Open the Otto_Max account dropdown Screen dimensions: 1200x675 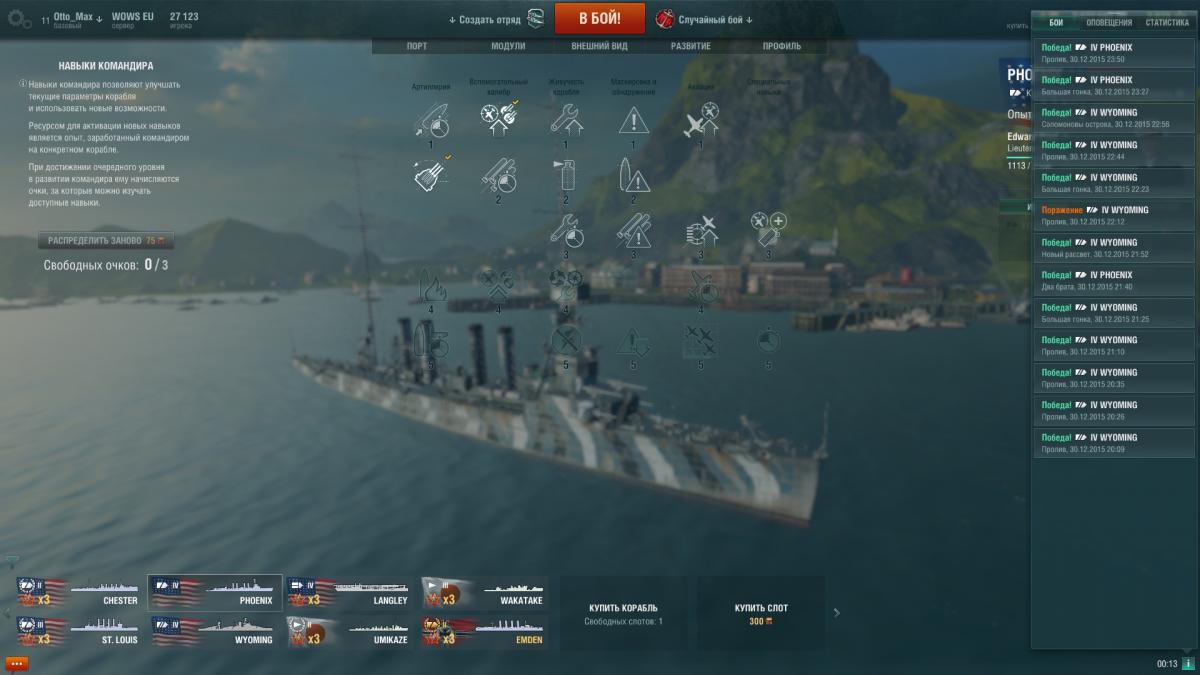(79, 17)
